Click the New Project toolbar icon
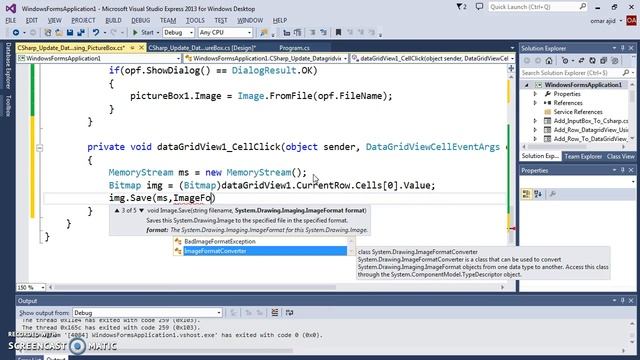The width and height of the screenshot is (640, 360). [48, 32]
